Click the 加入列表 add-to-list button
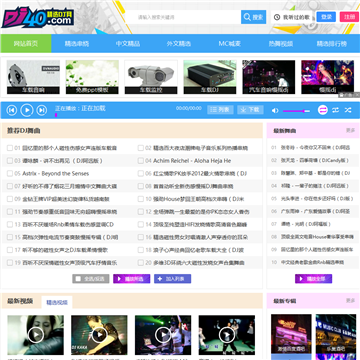Image resolution: width=360 pixels, height=360 pixels. point(172,279)
